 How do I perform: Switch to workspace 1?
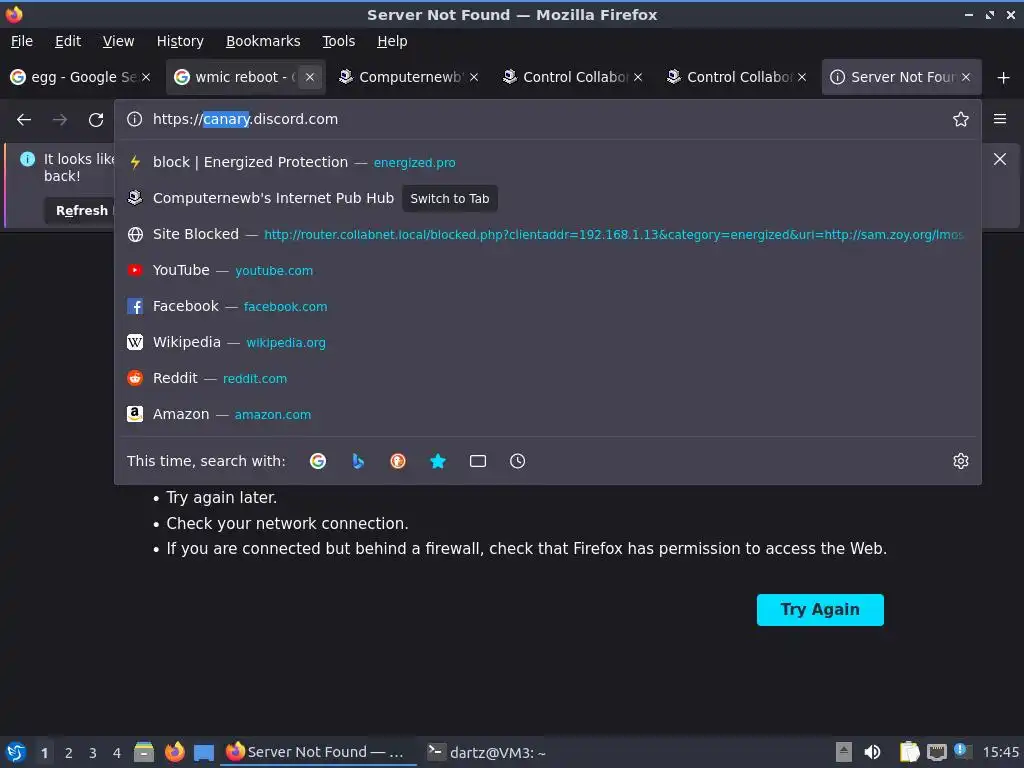coord(44,753)
